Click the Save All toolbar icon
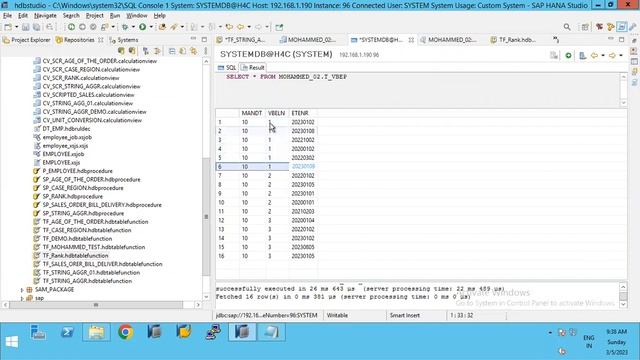The image size is (640, 360). 37,27
